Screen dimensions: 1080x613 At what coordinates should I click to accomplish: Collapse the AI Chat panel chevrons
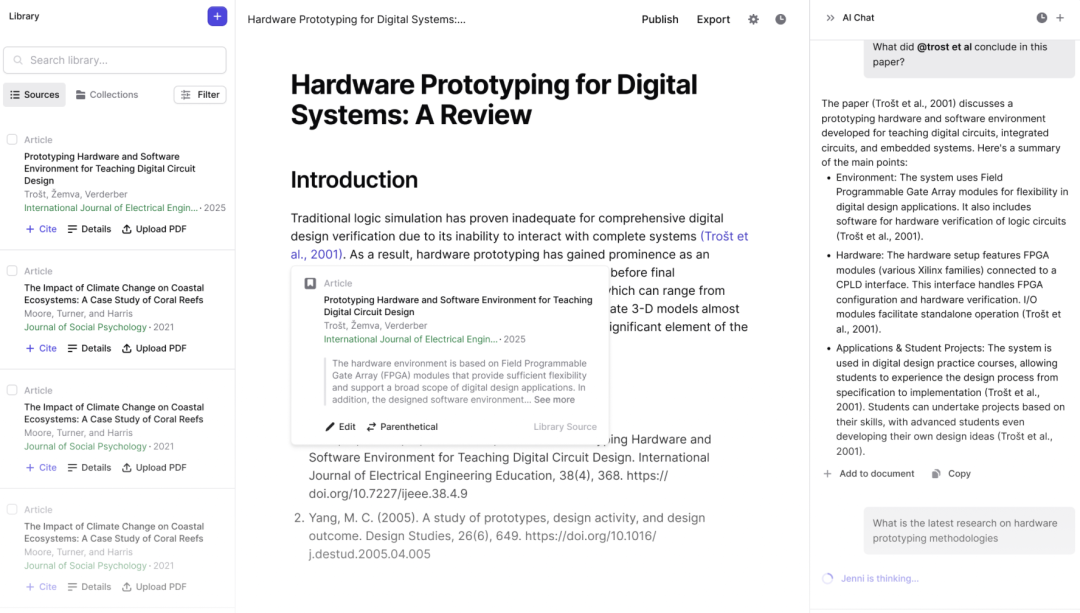(x=830, y=18)
